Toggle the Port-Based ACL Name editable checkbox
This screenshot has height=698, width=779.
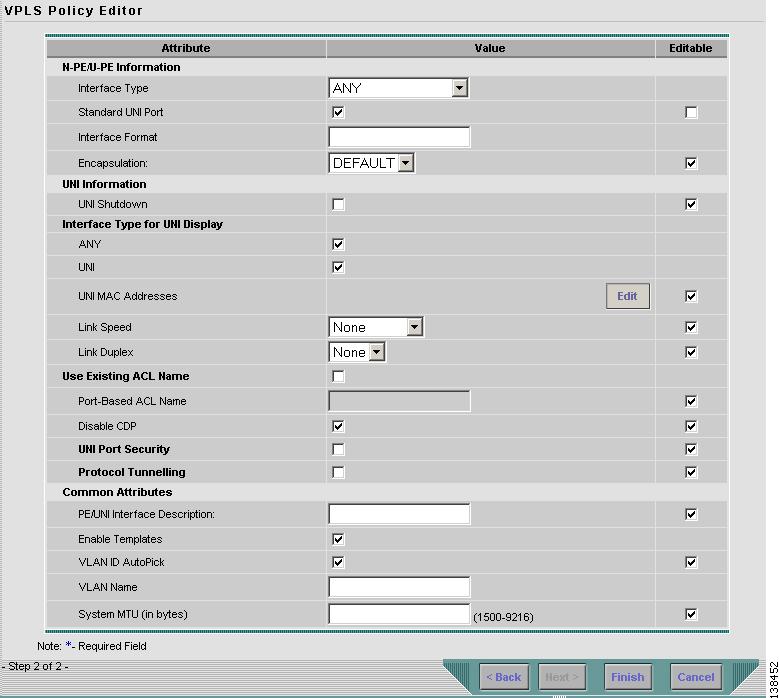tap(691, 401)
